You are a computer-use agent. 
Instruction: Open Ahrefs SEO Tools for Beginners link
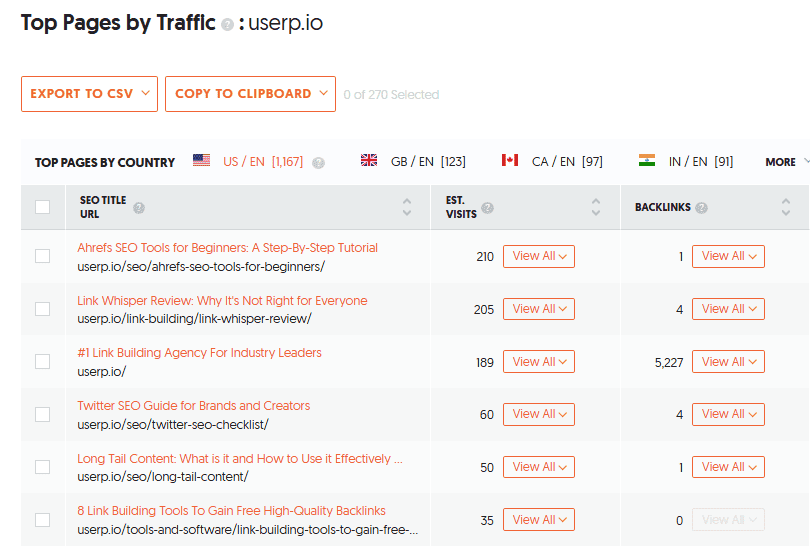pos(227,248)
